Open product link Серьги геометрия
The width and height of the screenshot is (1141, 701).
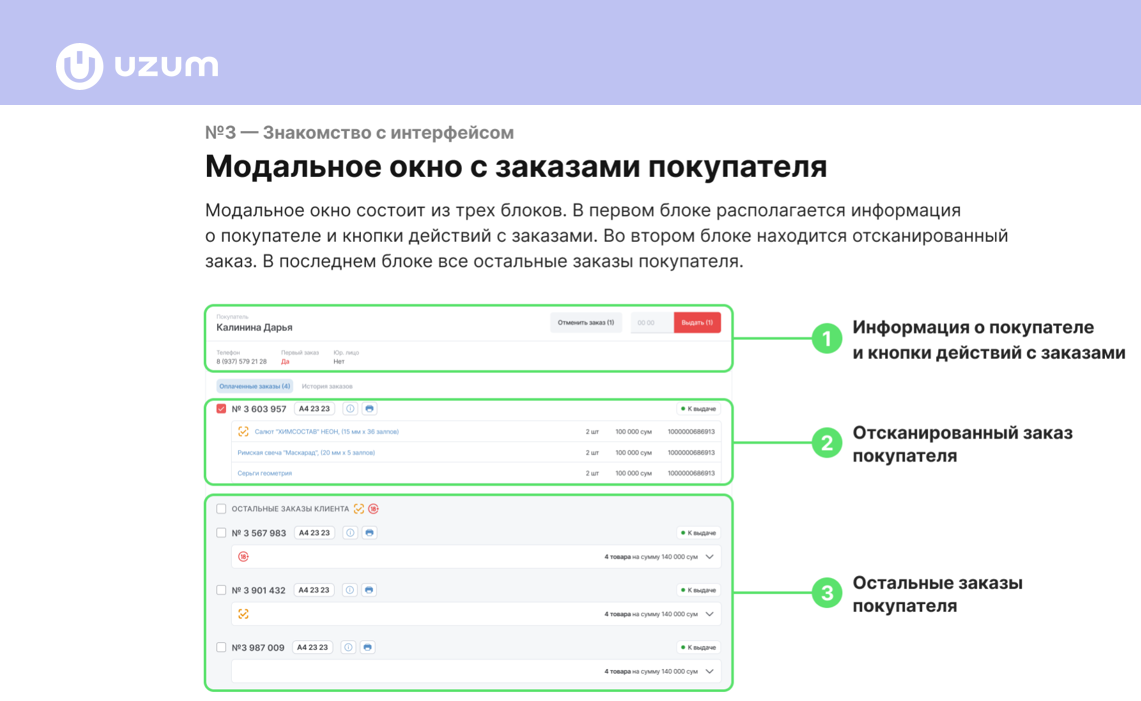[x=265, y=473]
